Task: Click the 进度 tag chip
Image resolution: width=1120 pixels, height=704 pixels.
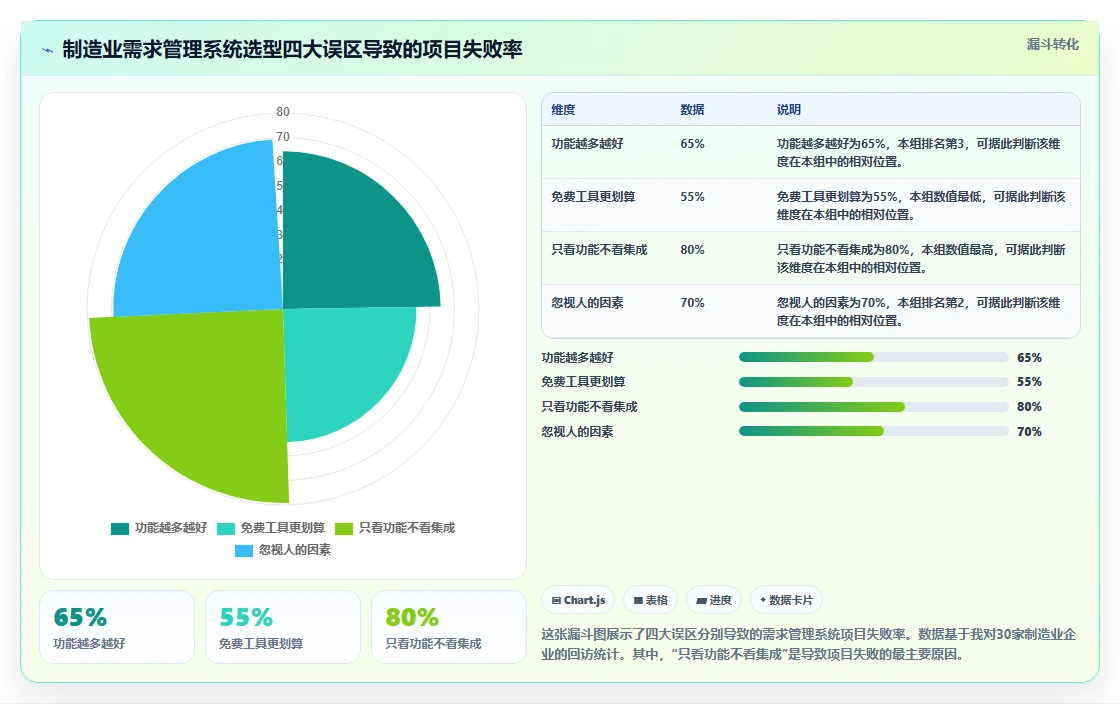Action: click(714, 600)
